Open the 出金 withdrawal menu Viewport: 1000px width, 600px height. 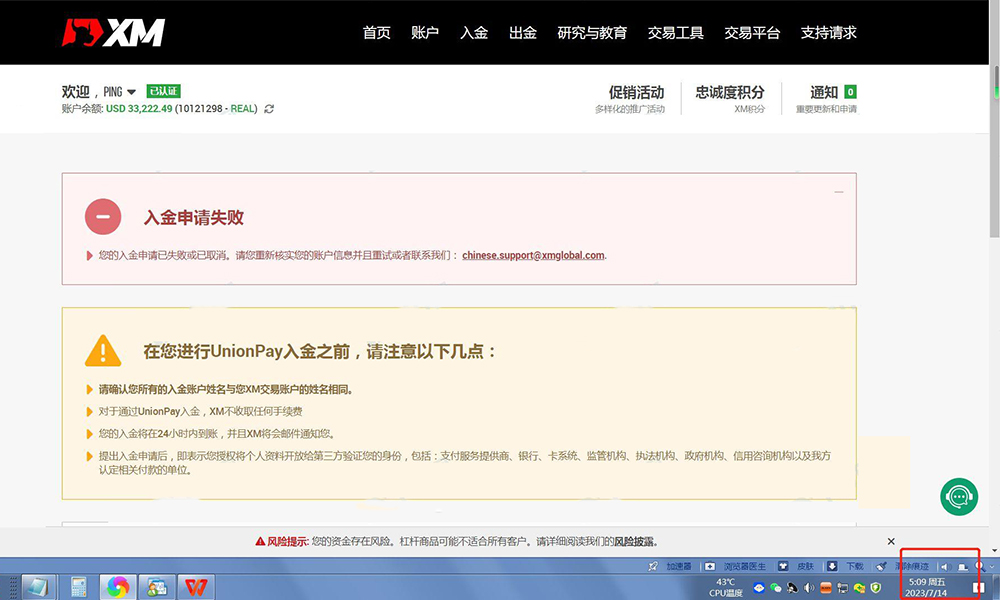pos(523,32)
